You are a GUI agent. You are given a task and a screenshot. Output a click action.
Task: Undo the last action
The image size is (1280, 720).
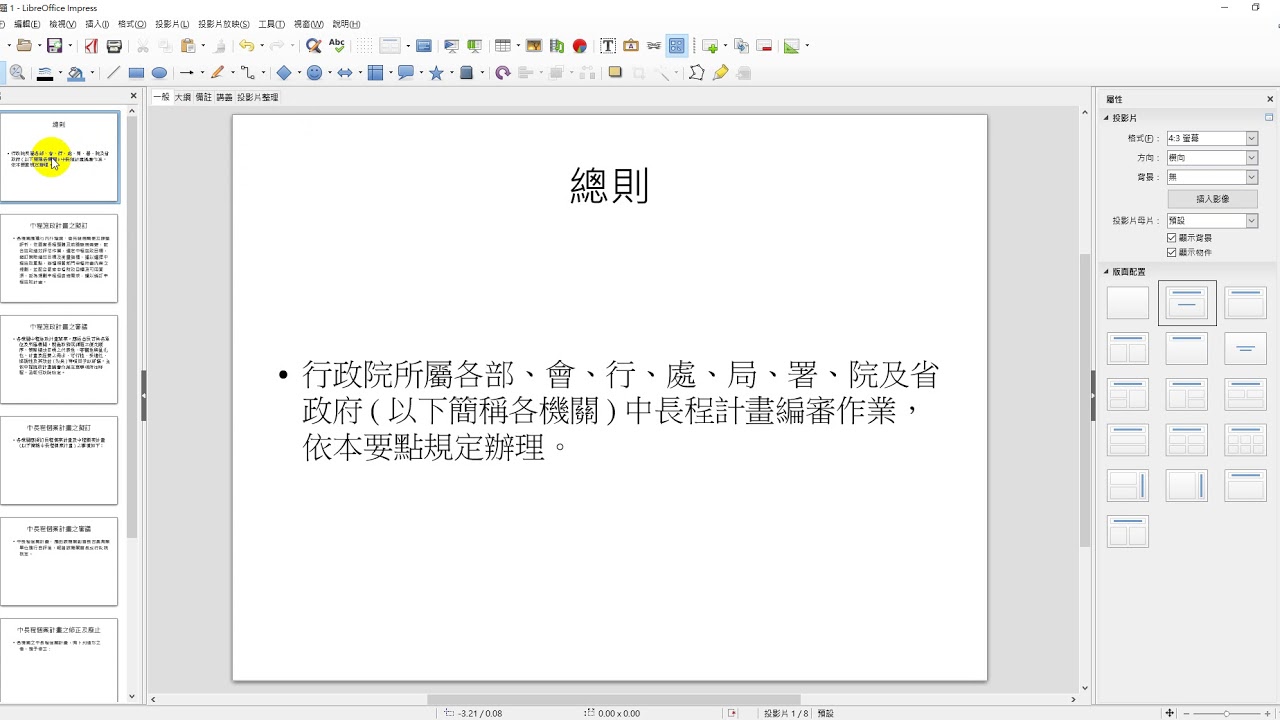click(x=246, y=46)
